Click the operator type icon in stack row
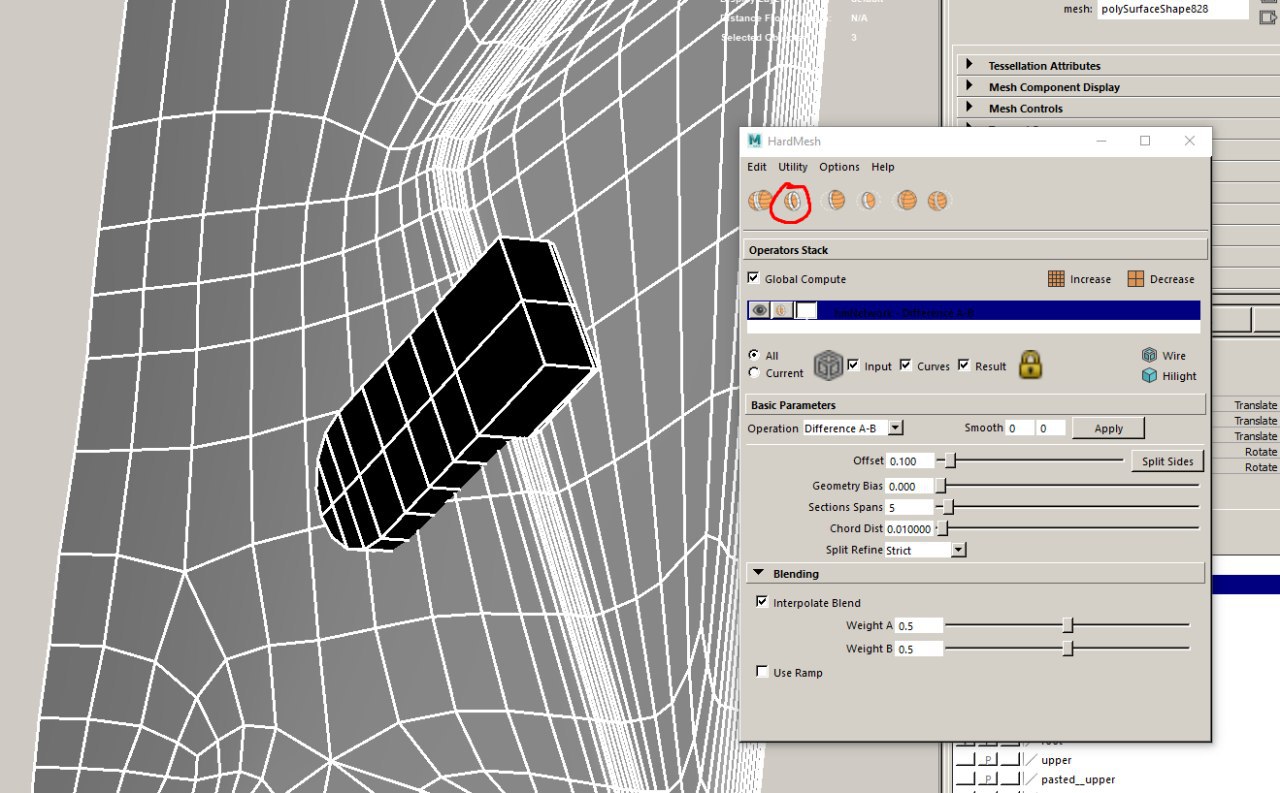 click(782, 311)
